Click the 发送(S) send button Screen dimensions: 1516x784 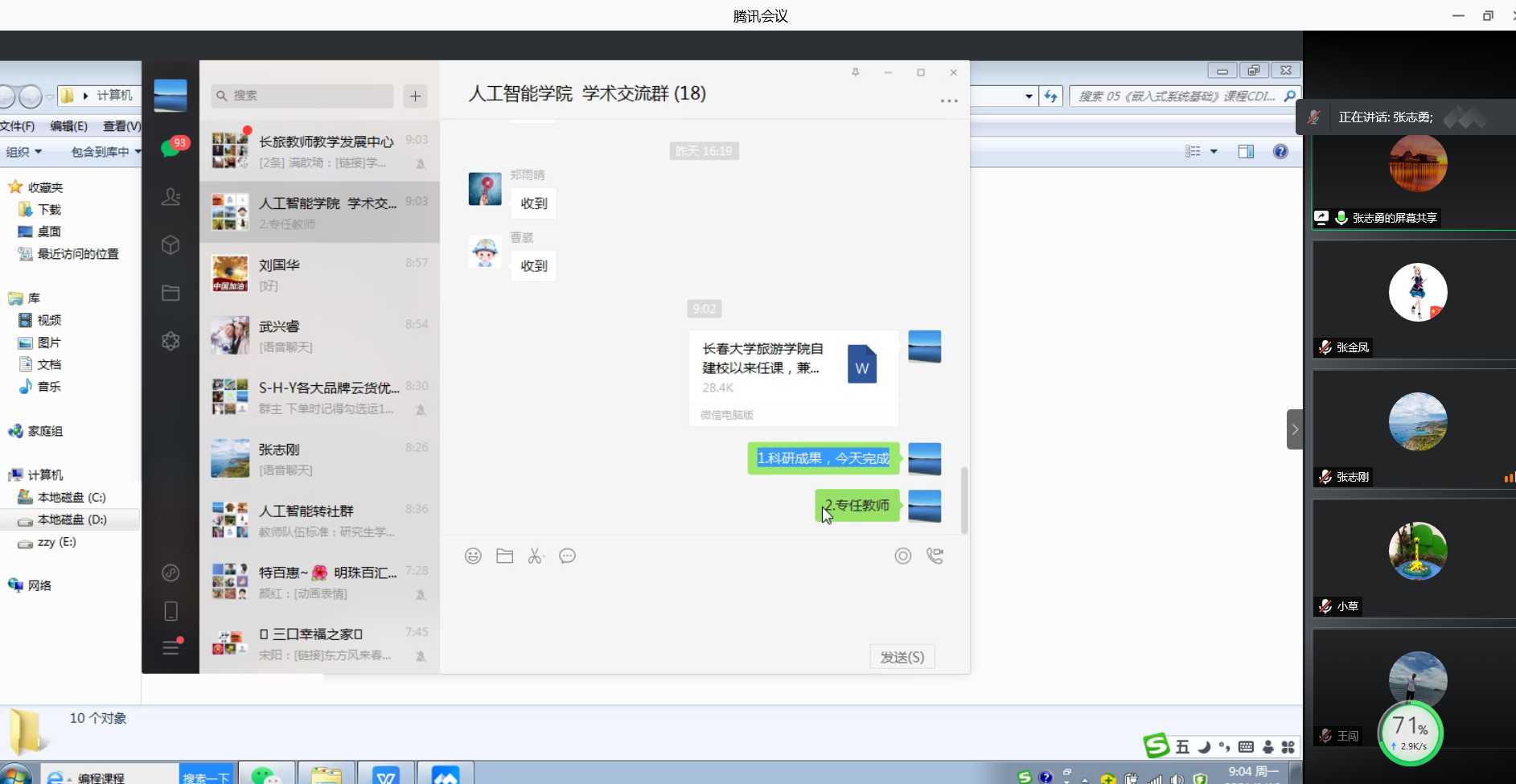click(x=902, y=657)
